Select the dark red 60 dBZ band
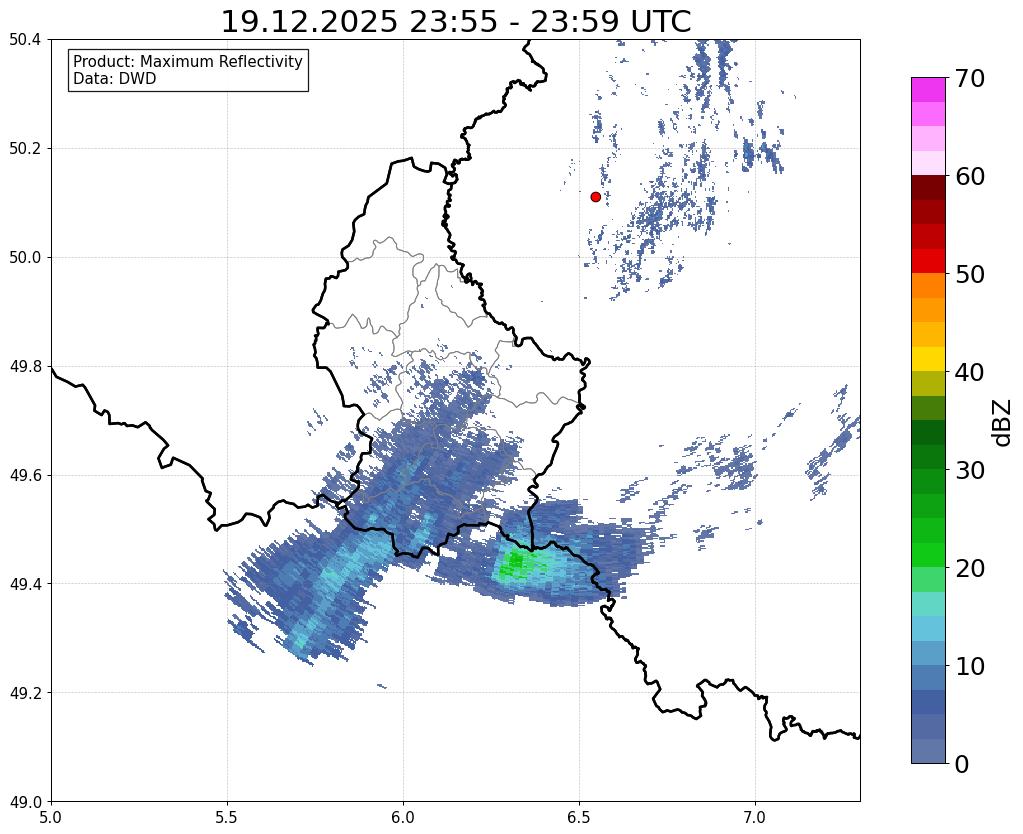Image resolution: width=1023 pixels, height=834 pixels. [928, 188]
